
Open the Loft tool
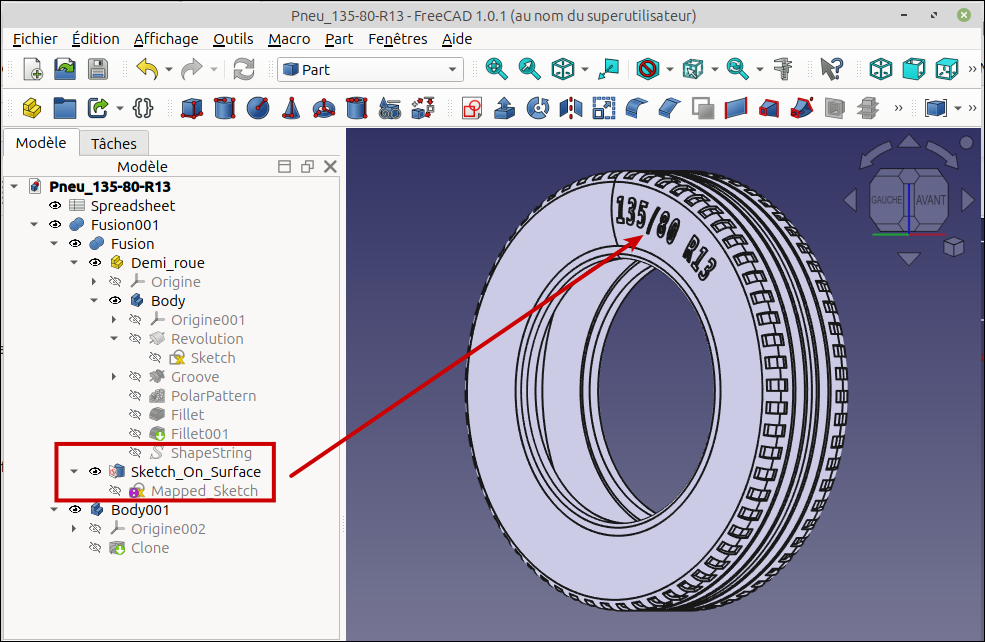point(768,108)
